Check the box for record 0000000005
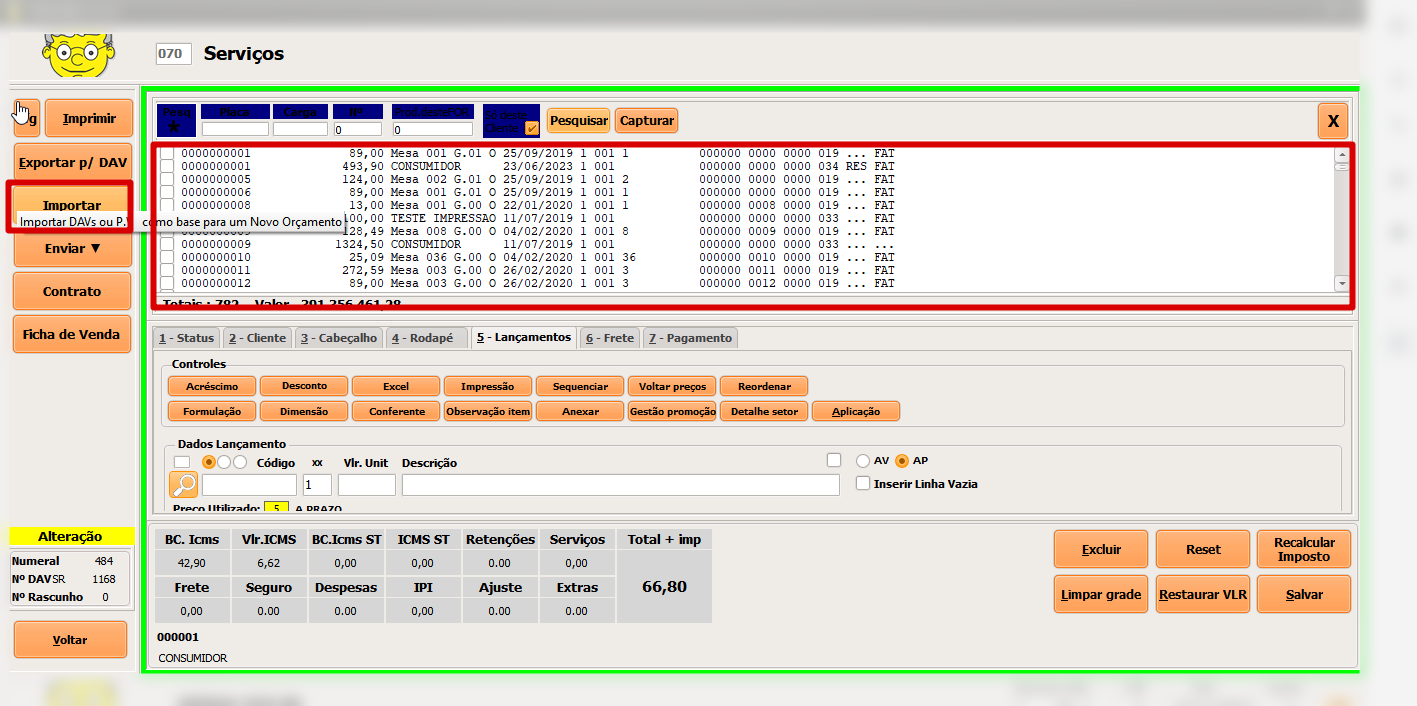The width and height of the screenshot is (1417, 706). 168,180
